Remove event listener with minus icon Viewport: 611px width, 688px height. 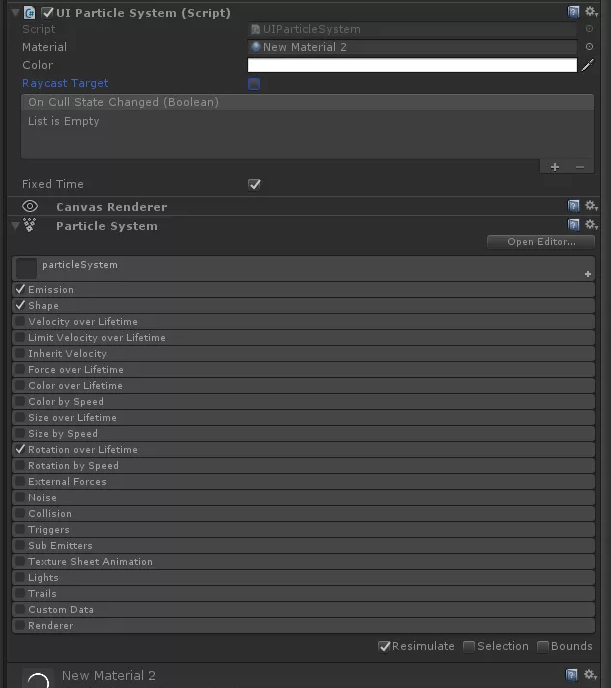pyautogui.click(x=580, y=167)
